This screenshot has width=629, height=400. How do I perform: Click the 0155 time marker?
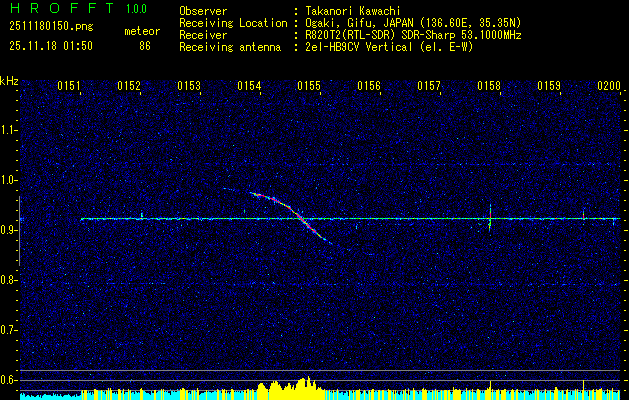309,86
